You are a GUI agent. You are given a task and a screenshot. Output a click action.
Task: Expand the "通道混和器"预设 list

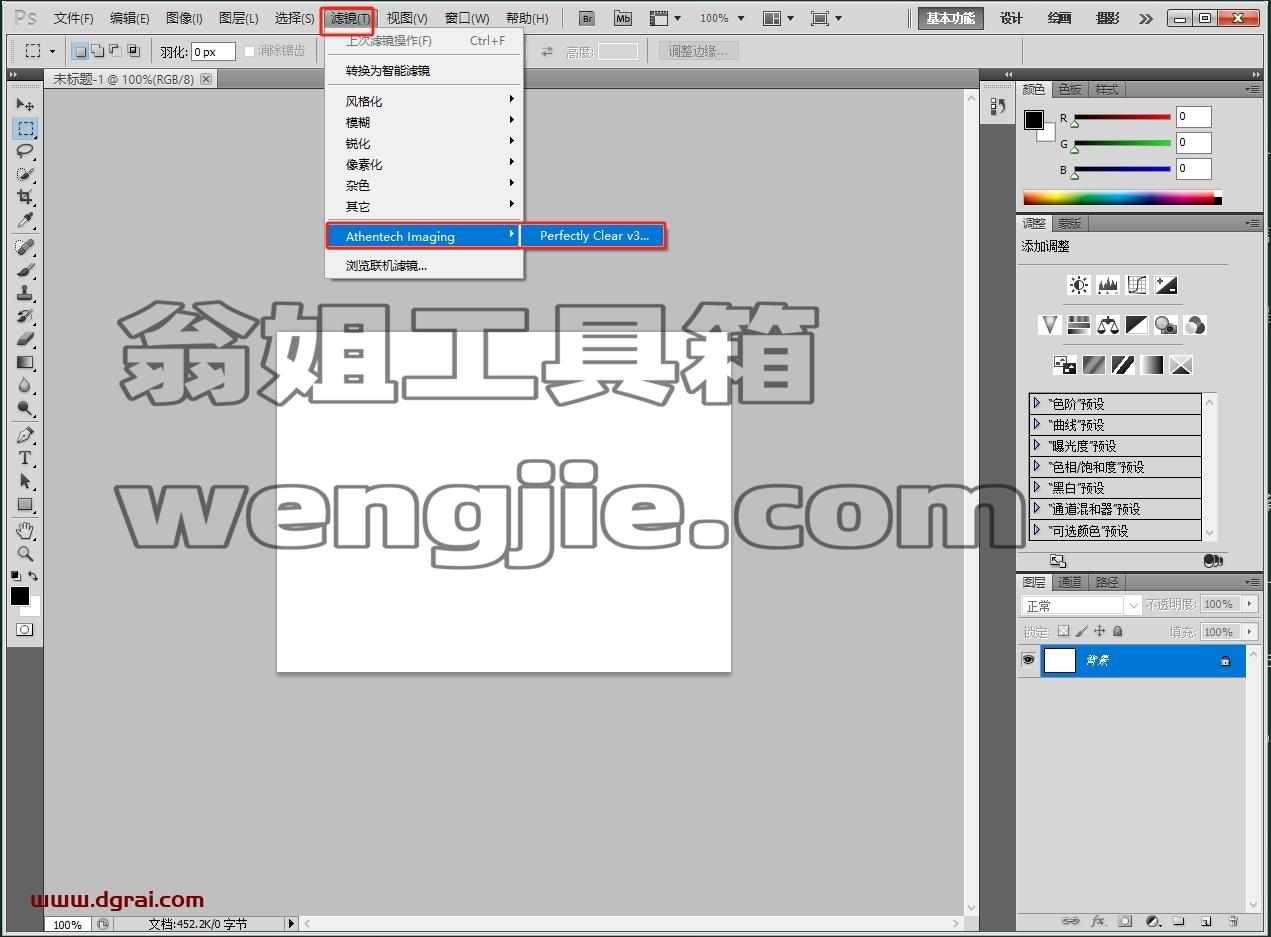pyautogui.click(x=1037, y=509)
